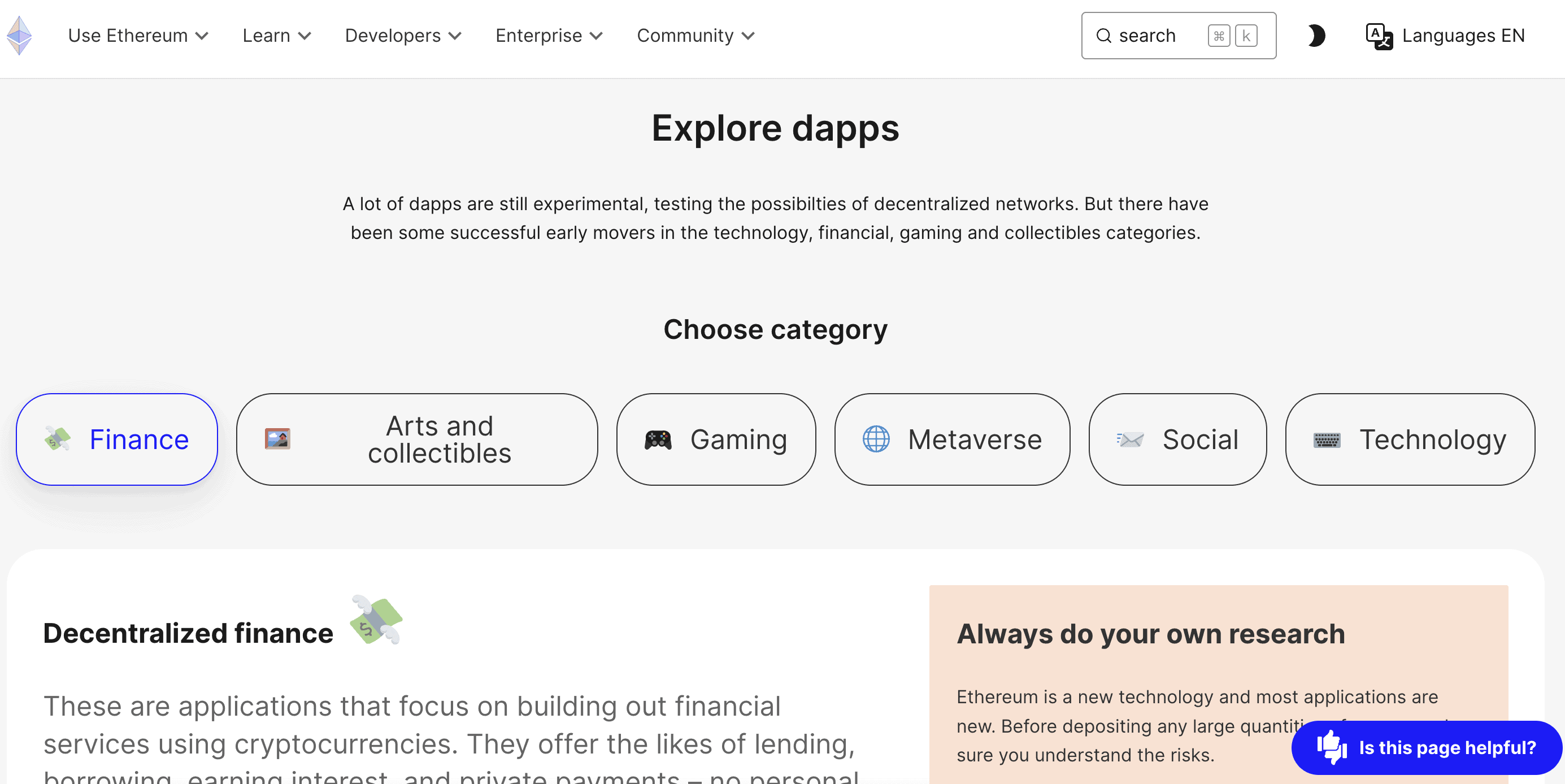
Task: Click the thumbs up feedback icon
Action: pyautogui.click(x=1331, y=747)
